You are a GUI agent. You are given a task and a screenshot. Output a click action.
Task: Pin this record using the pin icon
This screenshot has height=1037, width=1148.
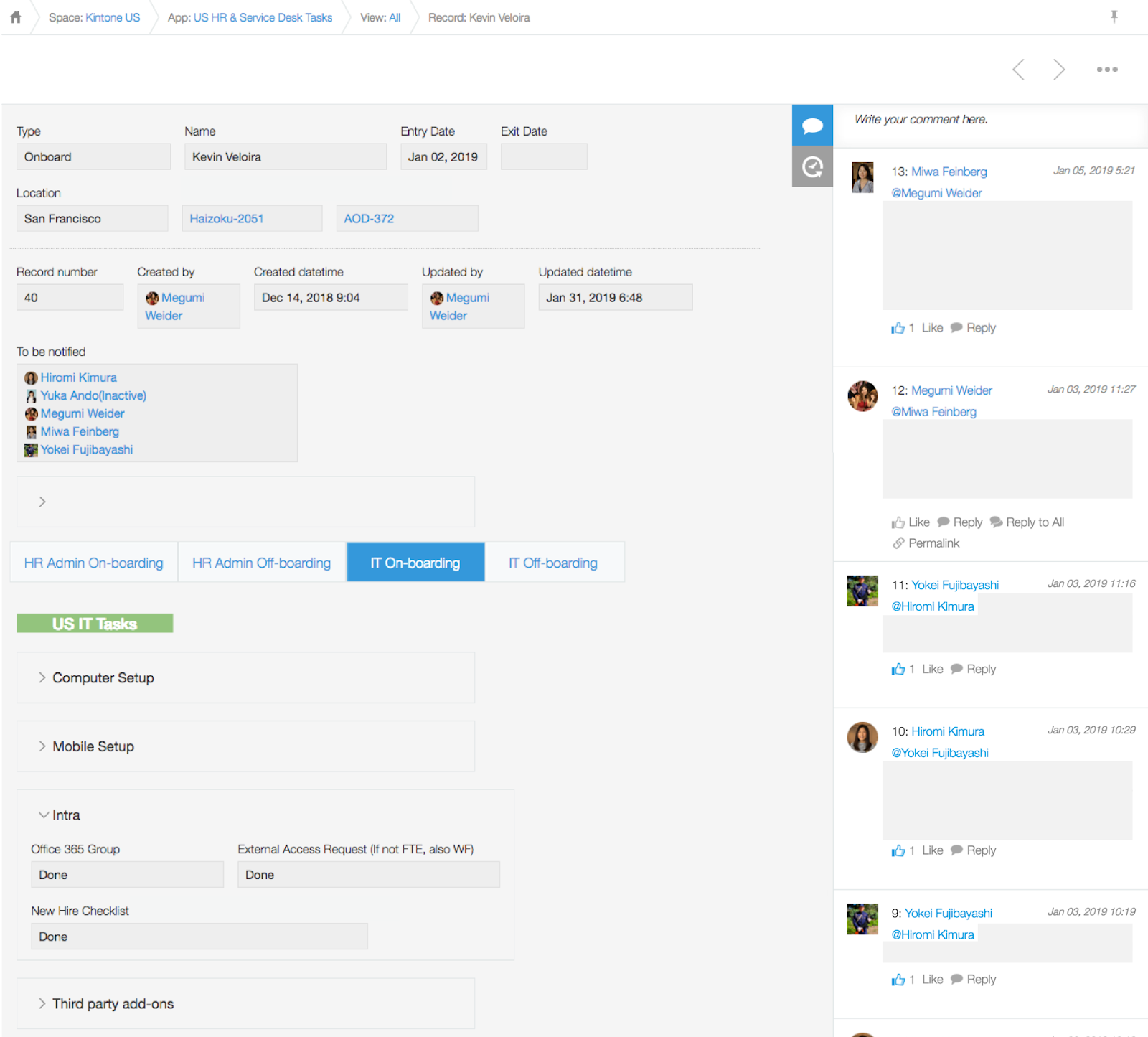[1114, 17]
